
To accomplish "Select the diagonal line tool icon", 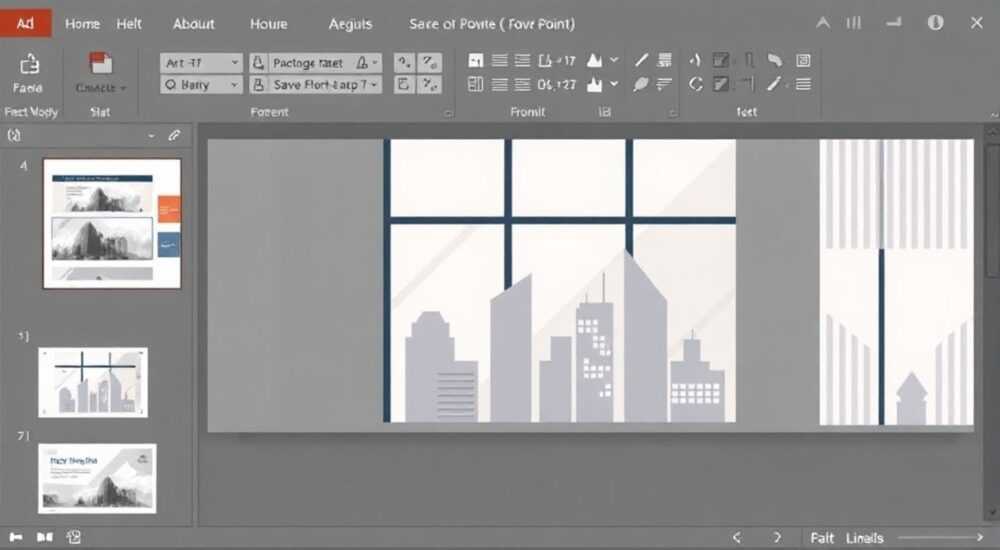I will tap(642, 60).
